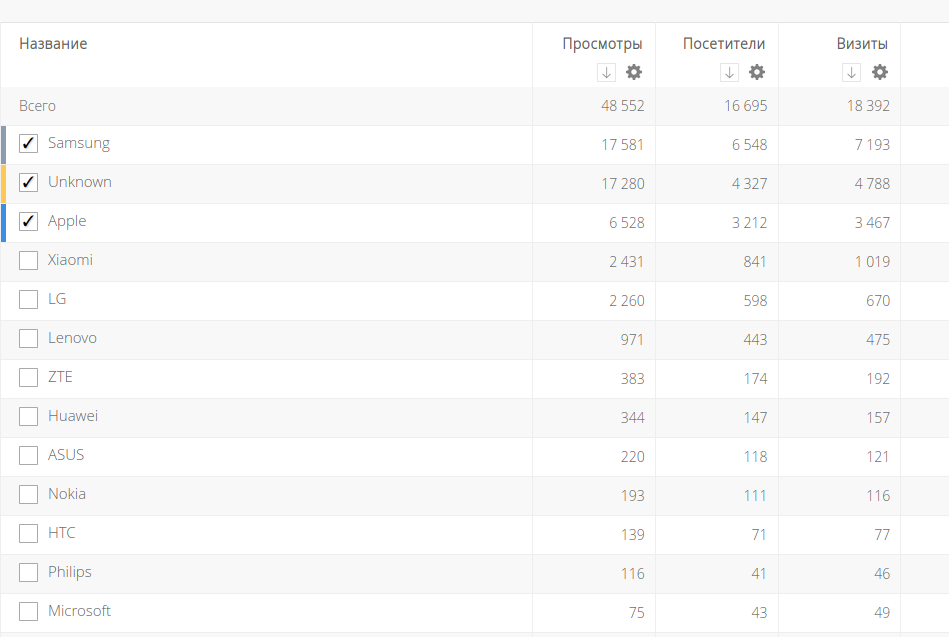This screenshot has width=949, height=637.
Task: Open gear settings for Просмотры column
Action: (x=634, y=72)
